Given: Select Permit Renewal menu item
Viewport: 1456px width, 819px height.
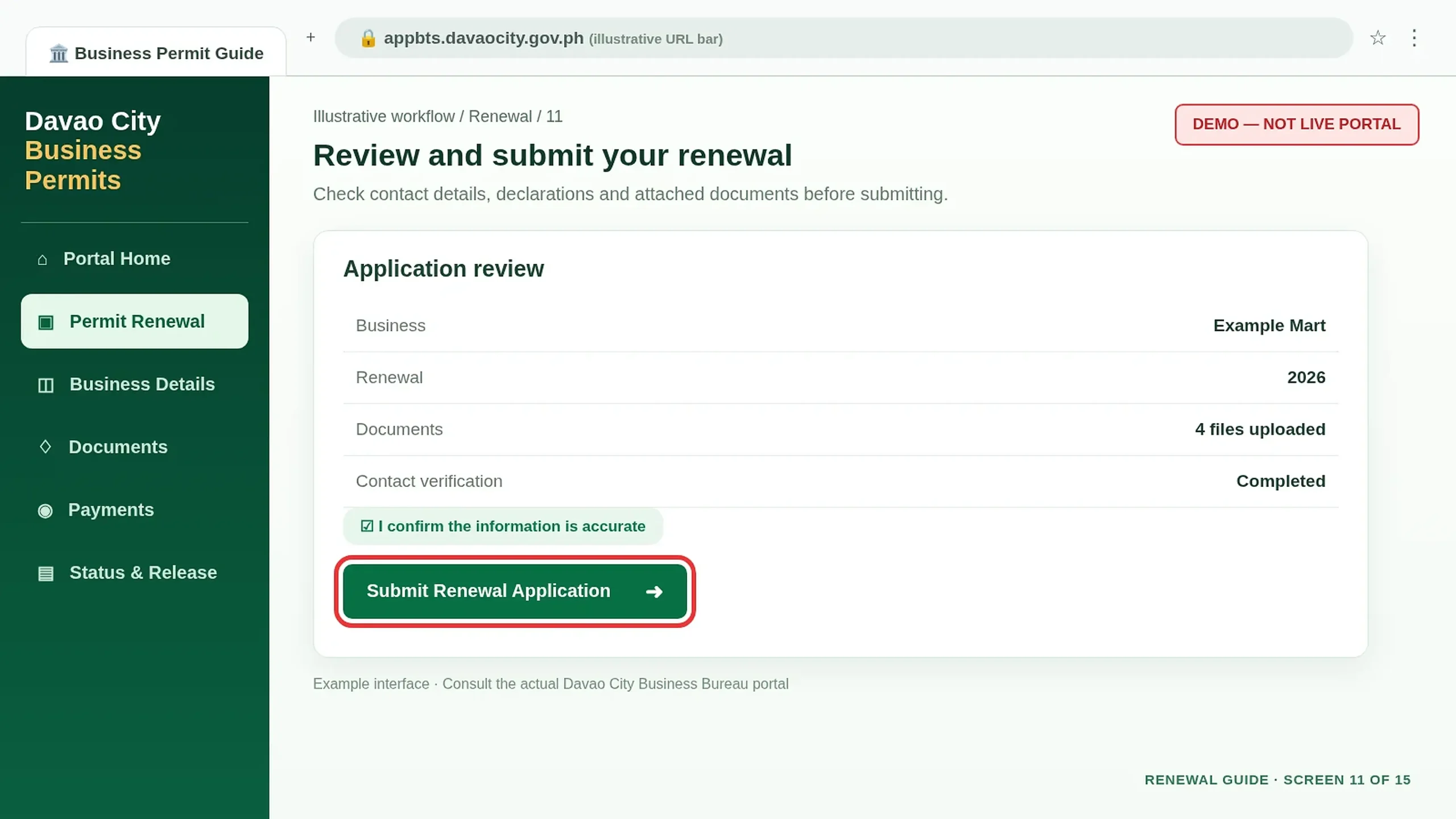Looking at the screenshot, I should pos(135,321).
